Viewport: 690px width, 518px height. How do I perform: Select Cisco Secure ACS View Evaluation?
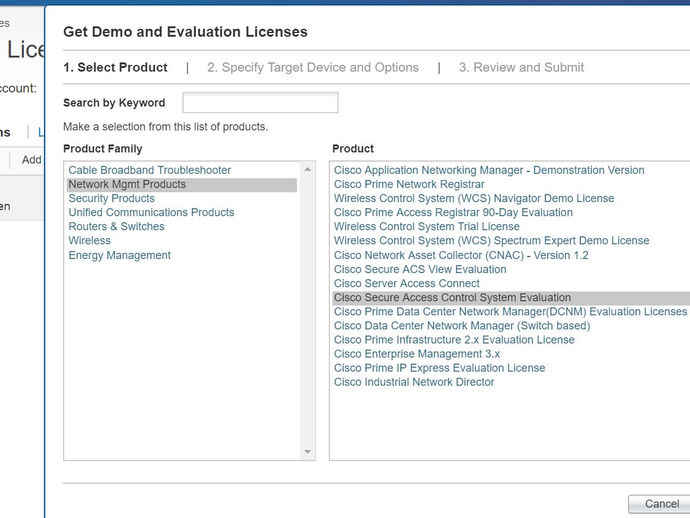pyautogui.click(x=420, y=269)
